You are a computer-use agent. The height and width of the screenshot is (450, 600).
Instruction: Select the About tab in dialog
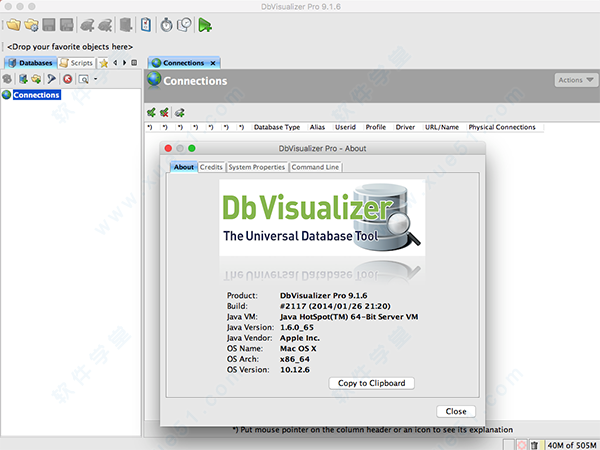[x=184, y=167]
